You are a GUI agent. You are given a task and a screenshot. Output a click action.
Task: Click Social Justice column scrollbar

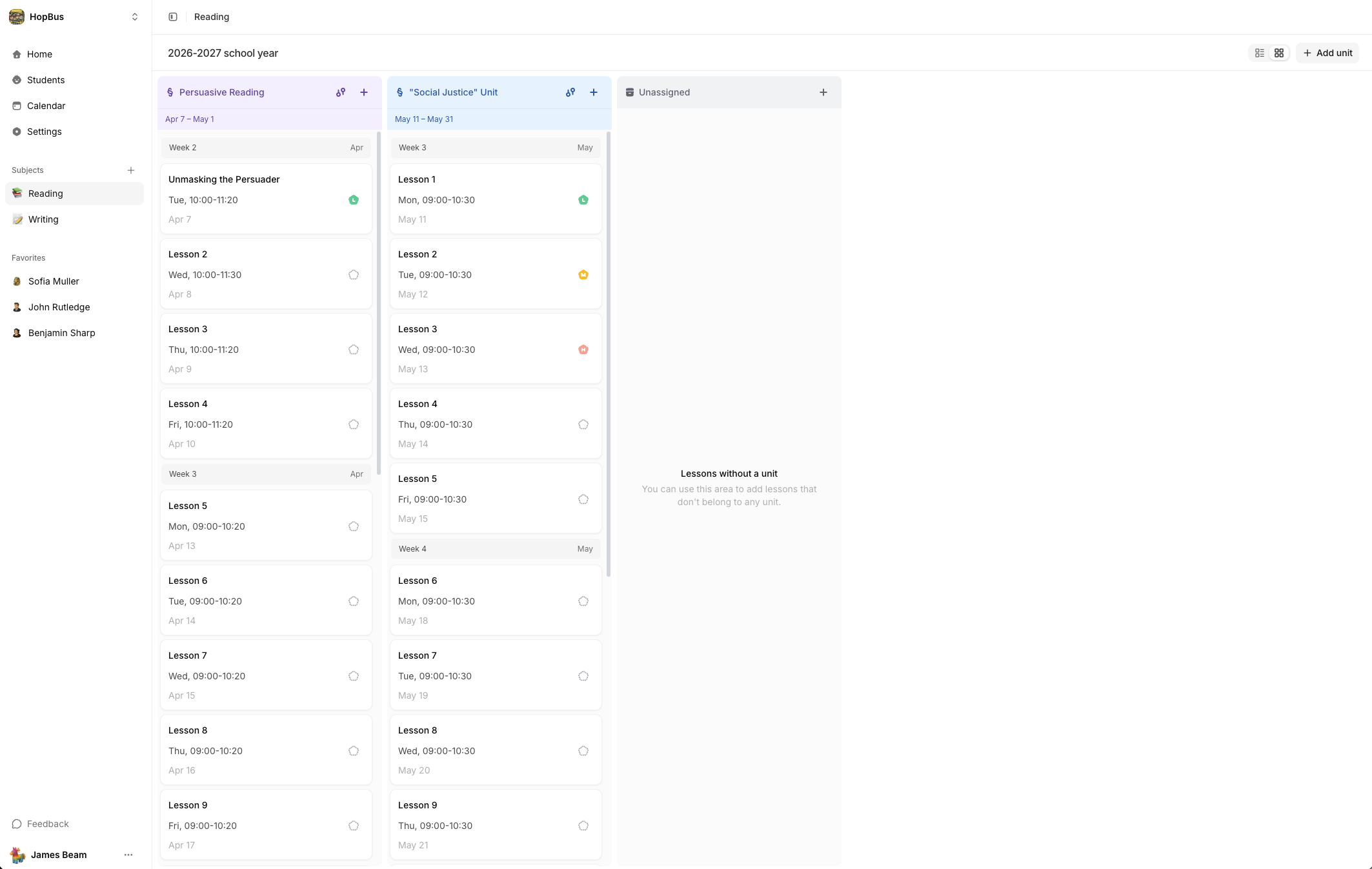click(x=609, y=354)
